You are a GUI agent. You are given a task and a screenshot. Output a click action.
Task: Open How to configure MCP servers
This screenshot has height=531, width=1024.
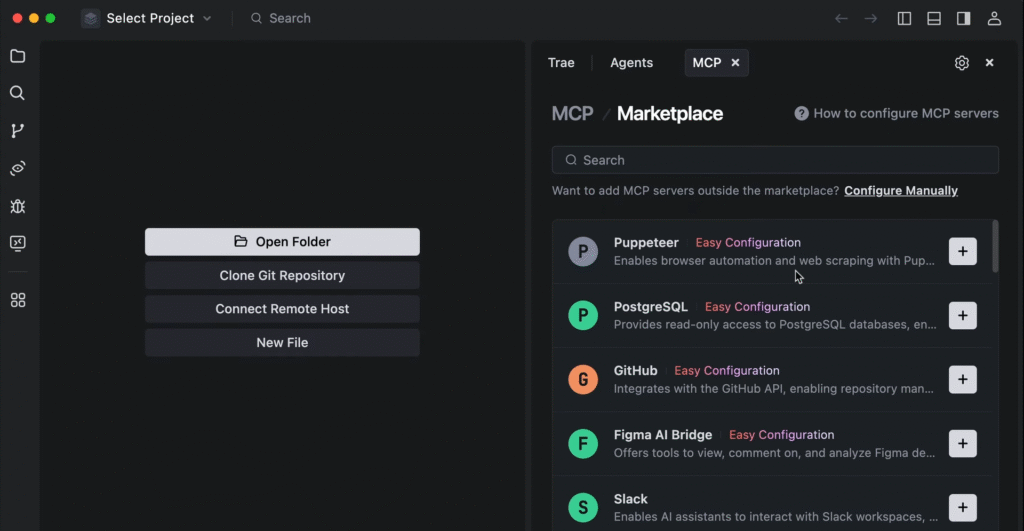pyautogui.click(x=906, y=114)
